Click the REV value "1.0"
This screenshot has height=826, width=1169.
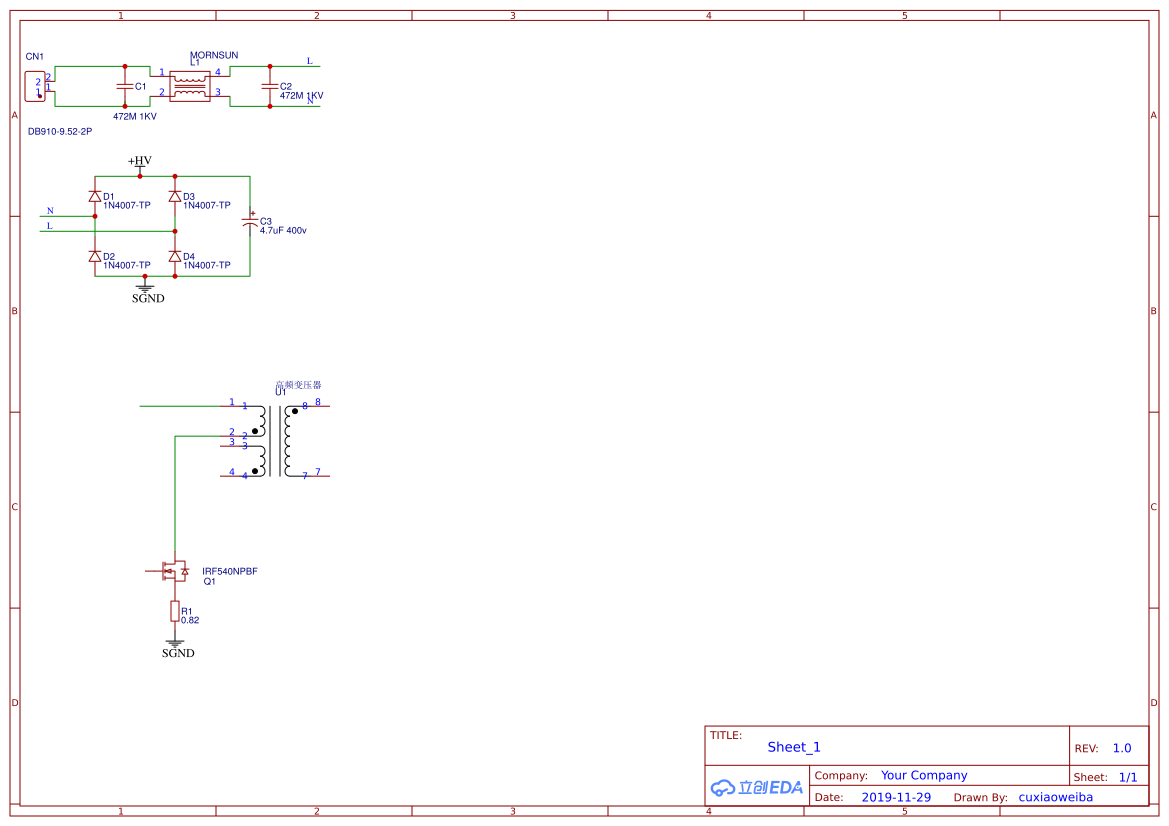tap(1122, 748)
